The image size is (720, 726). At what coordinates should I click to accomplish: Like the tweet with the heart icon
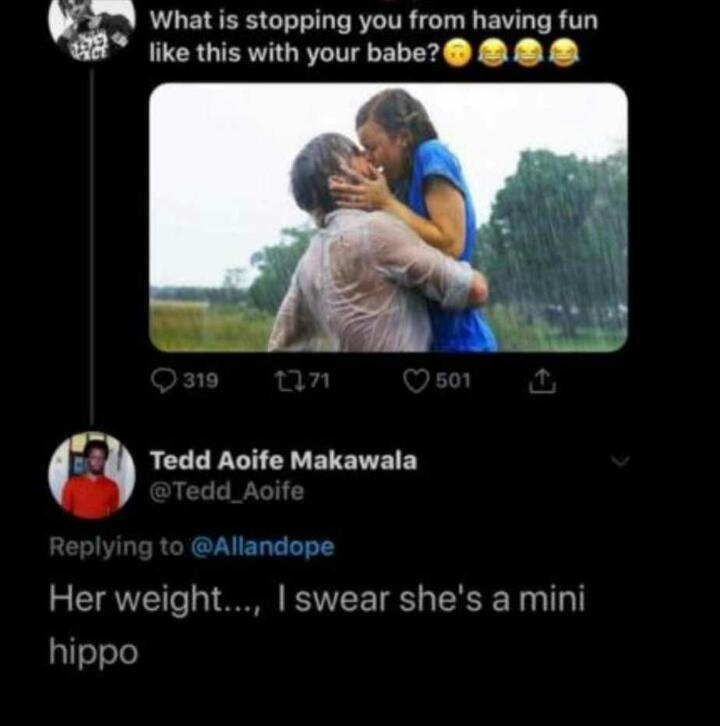[415, 381]
